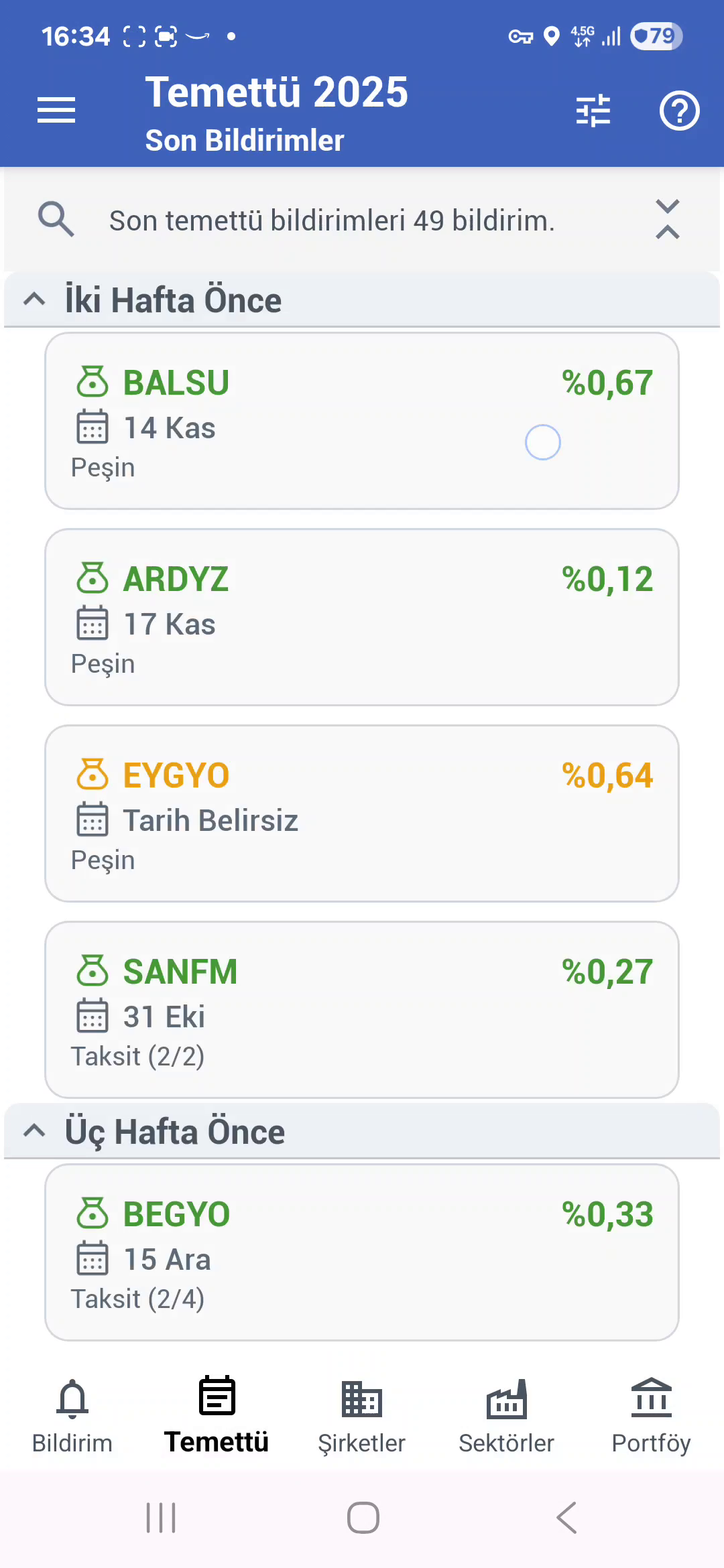This screenshot has width=724, height=1568.
Task: Tap the BALSU money bag icon
Action: pyautogui.click(x=93, y=382)
